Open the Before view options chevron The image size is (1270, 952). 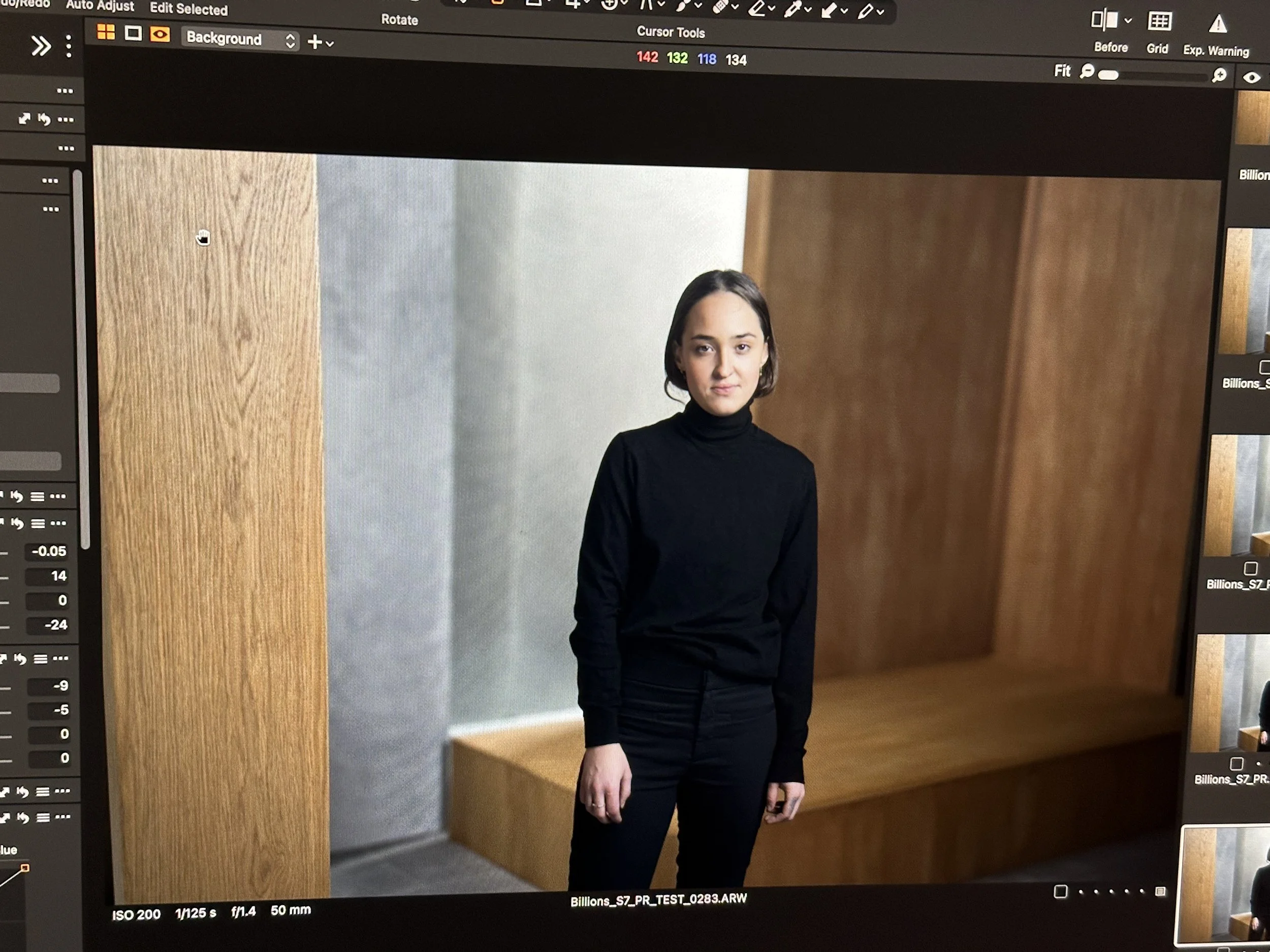pos(1128,21)
